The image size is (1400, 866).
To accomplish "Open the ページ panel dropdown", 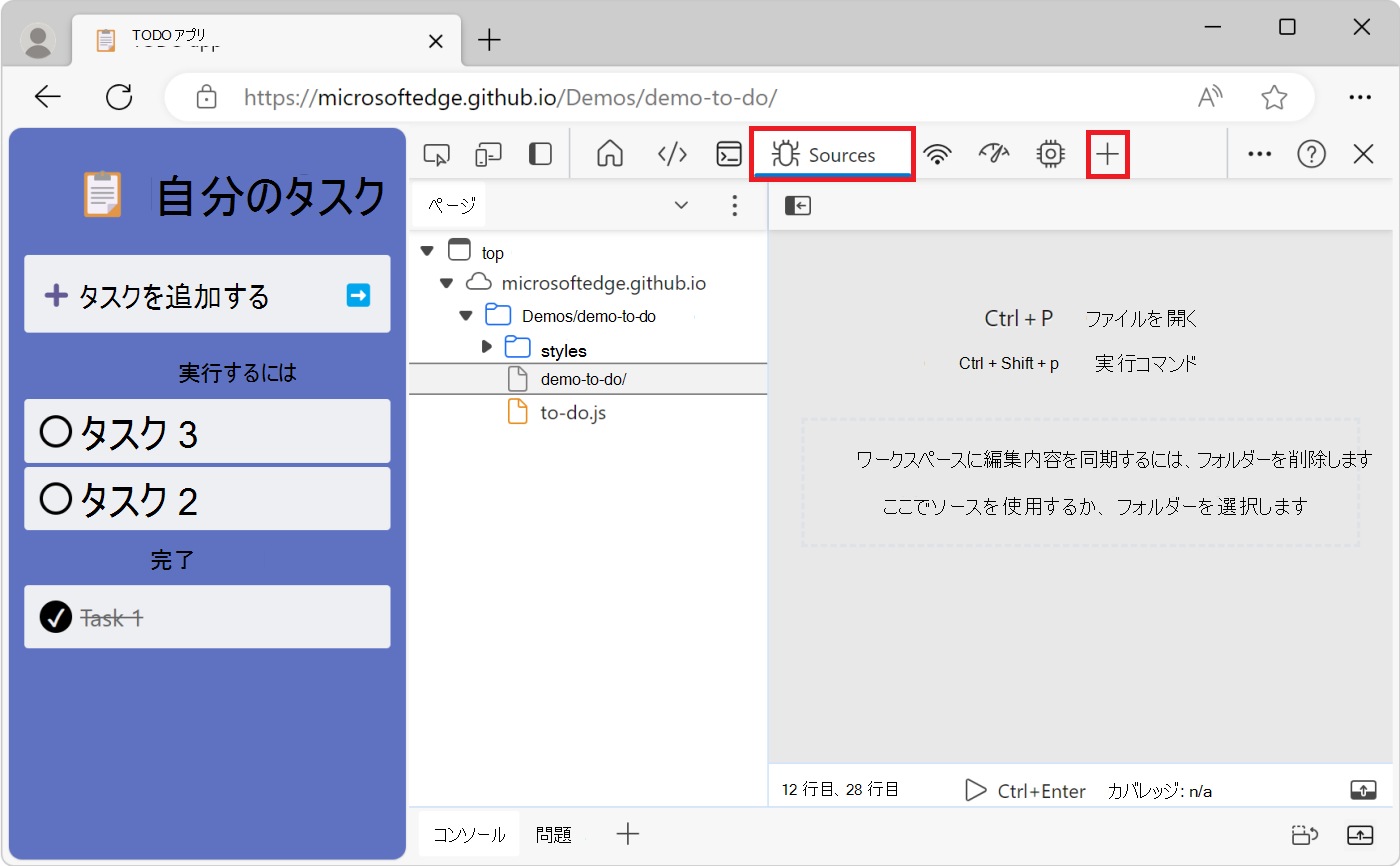I will (x=681, y=204).
